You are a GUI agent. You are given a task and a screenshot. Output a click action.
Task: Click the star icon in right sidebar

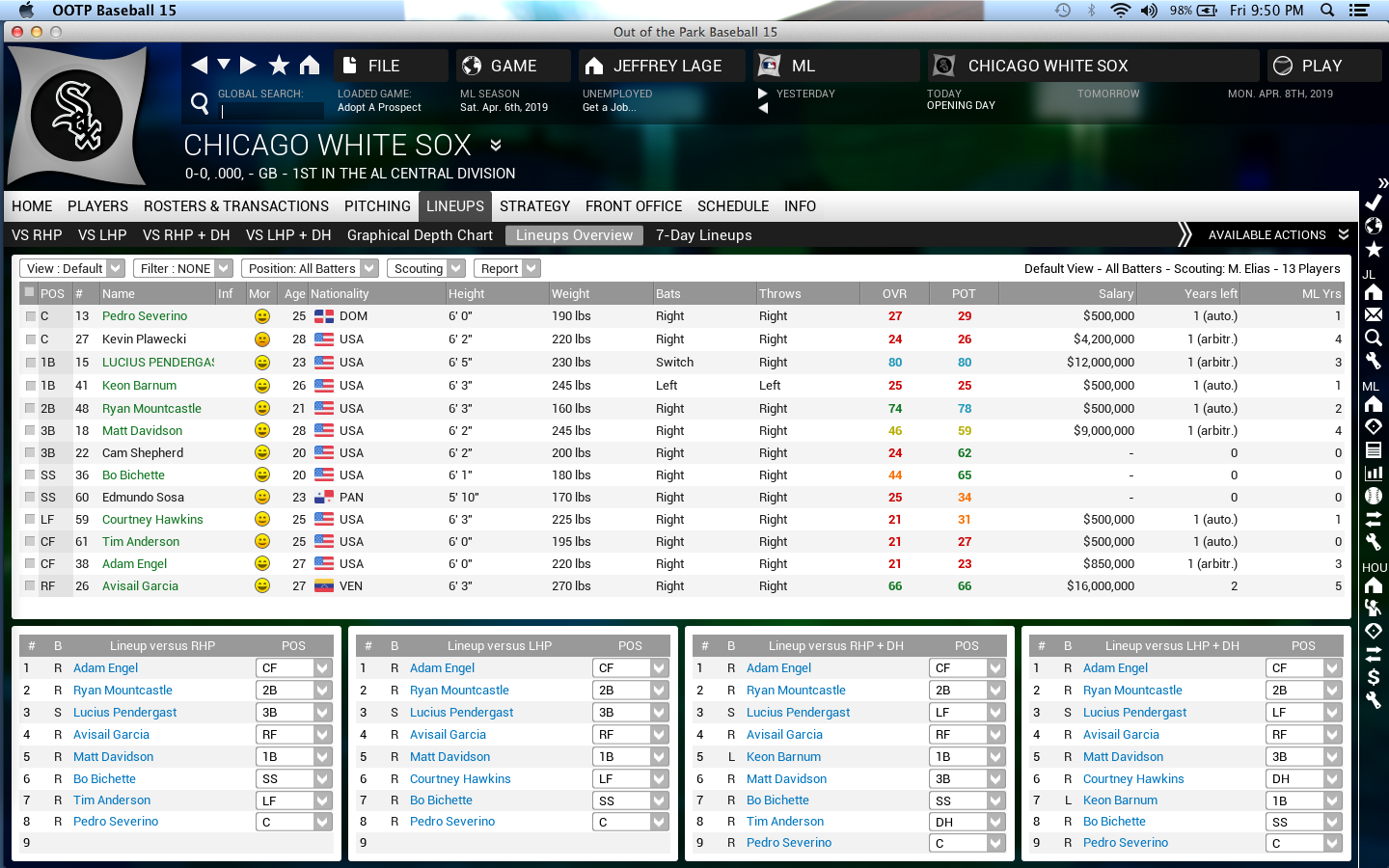click(1374, 250)
